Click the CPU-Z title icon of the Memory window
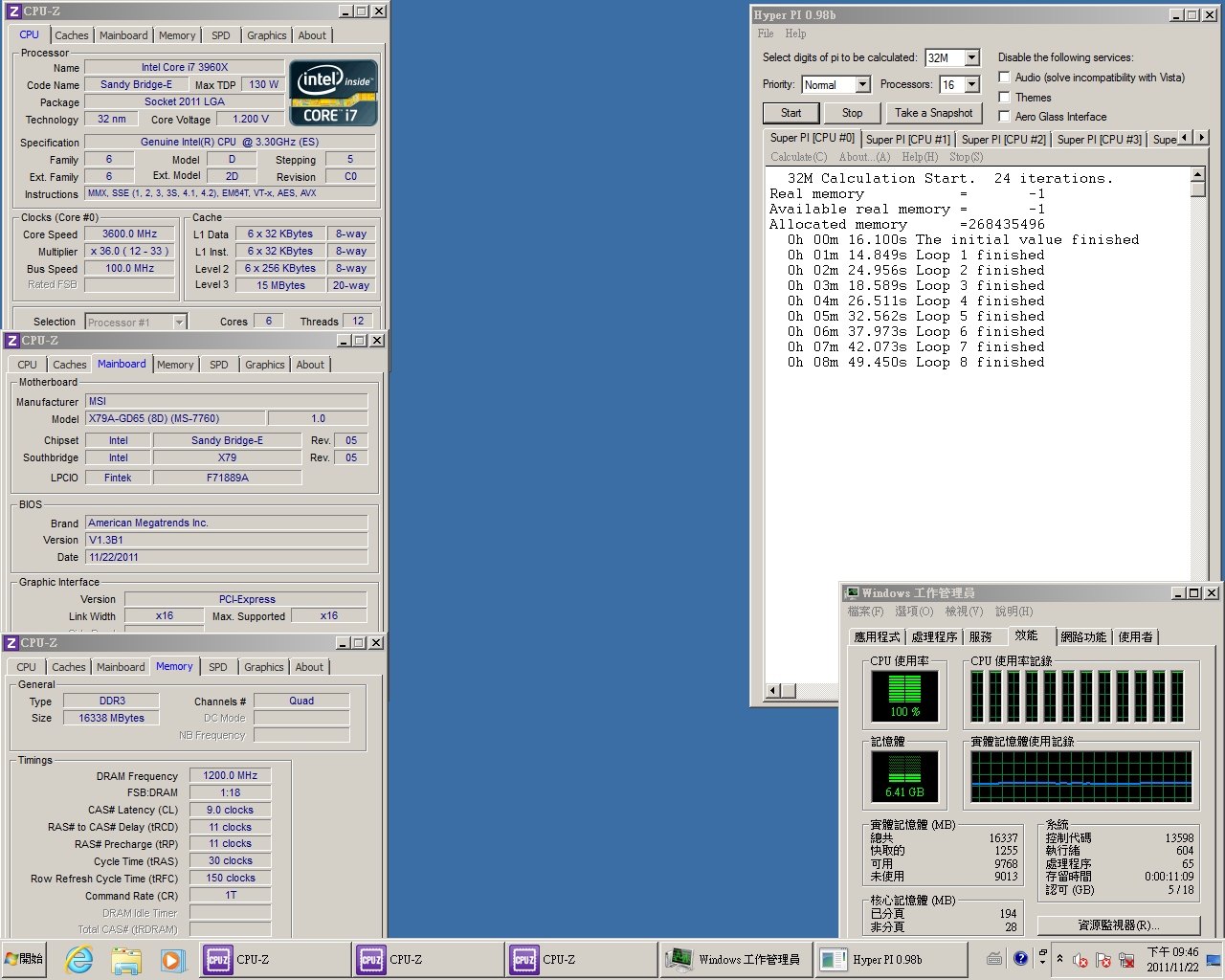 pyautogui.click(x=11, y=643)
